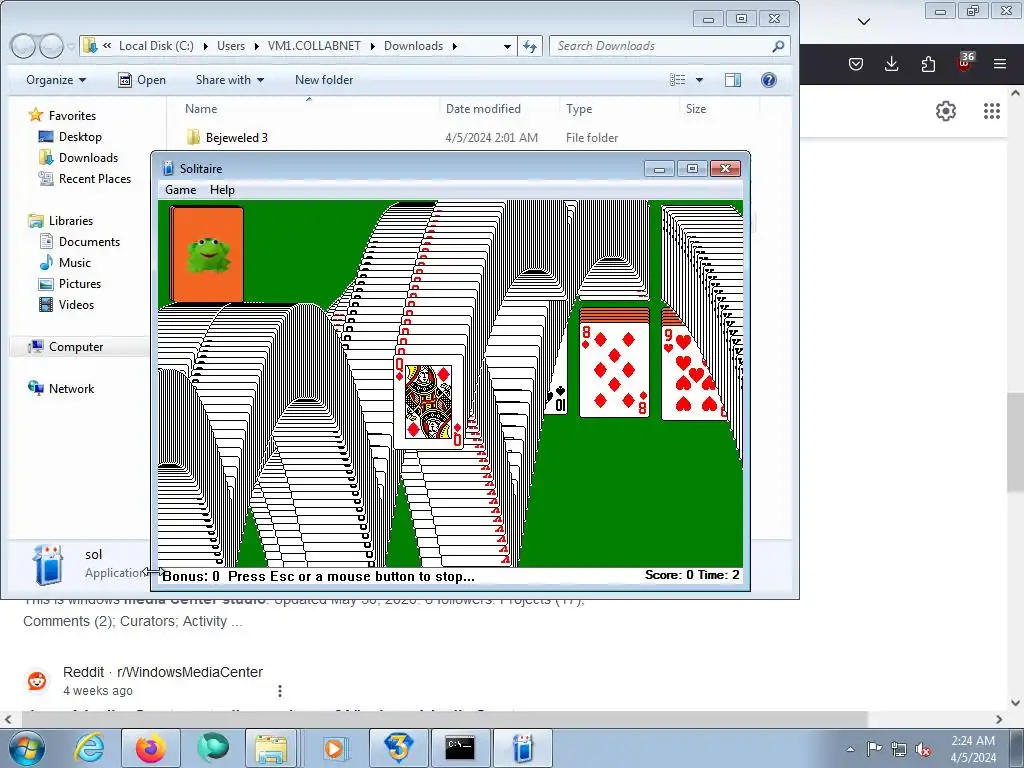The width and height of the screenshot is (1024, 768).
Task: Click the Explorer back navigation button
Action: coord(23,46)
